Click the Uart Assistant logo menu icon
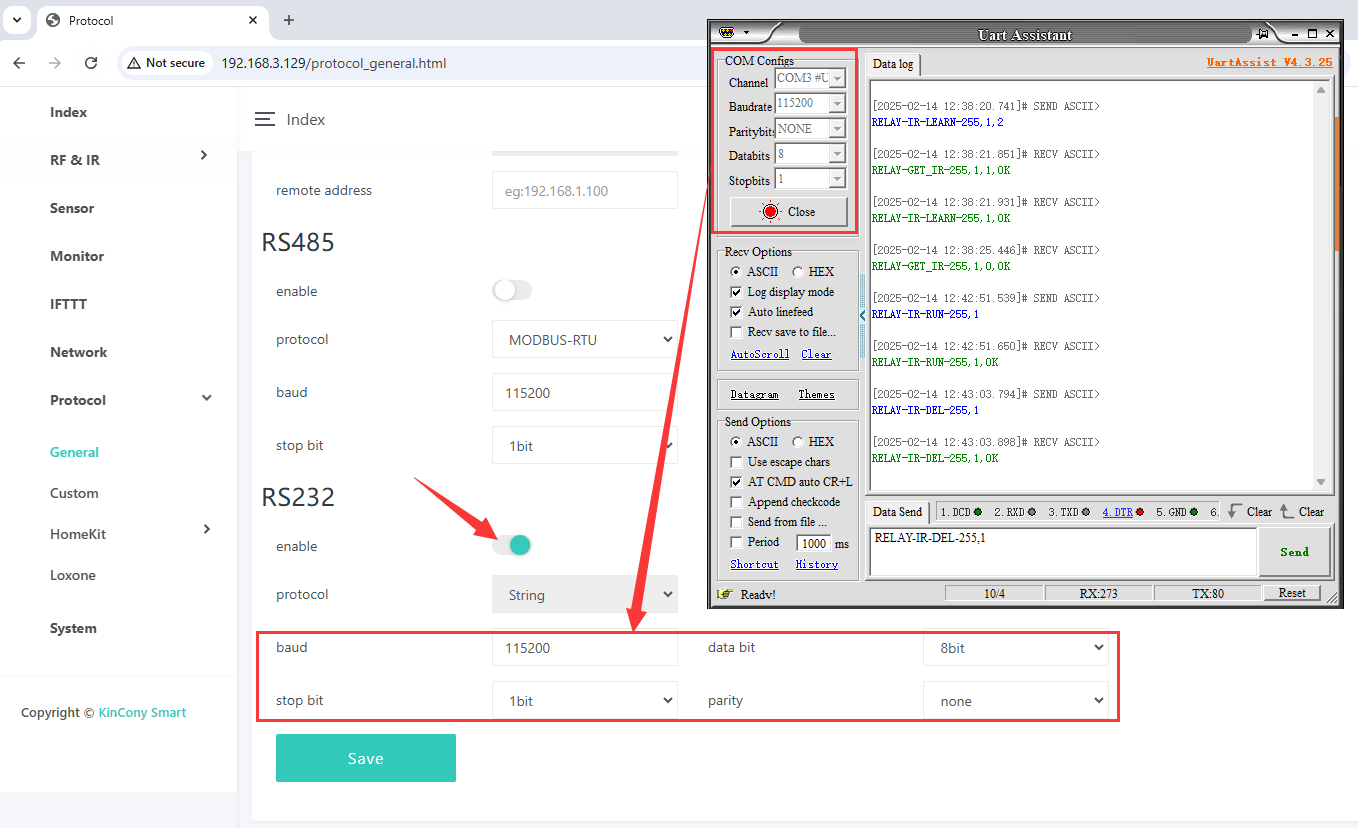 pyautogui.click(x=727, y=34)
